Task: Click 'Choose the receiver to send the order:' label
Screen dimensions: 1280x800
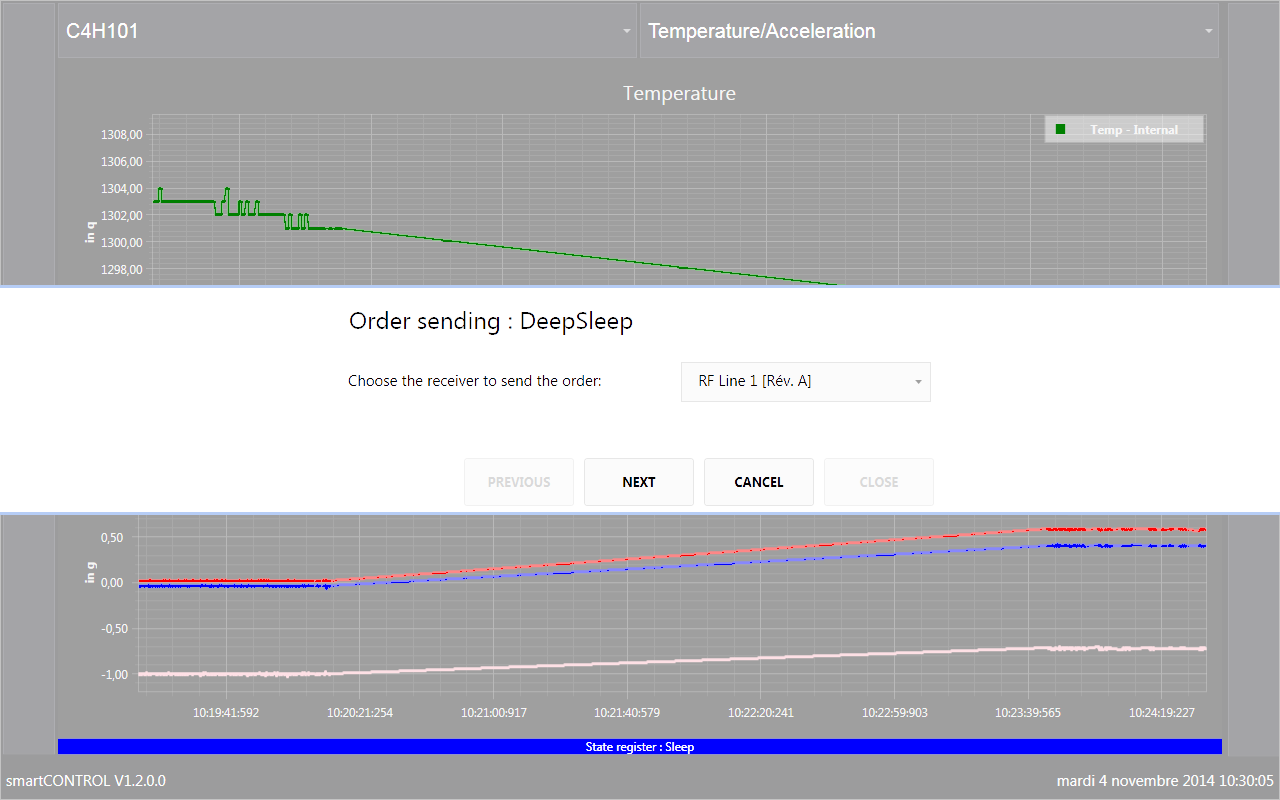Action: (475, 381)
